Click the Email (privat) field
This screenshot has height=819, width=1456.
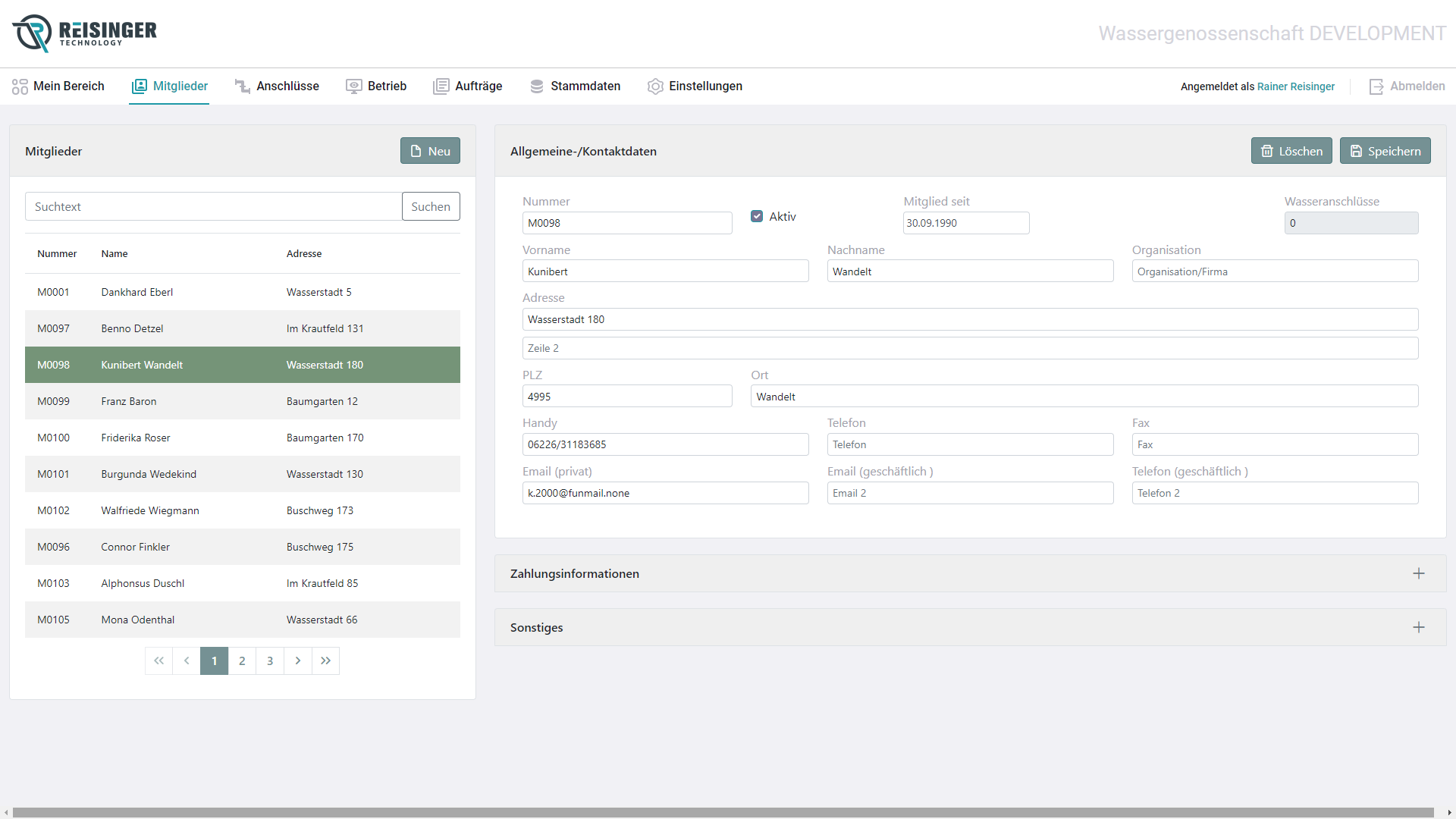665,493
